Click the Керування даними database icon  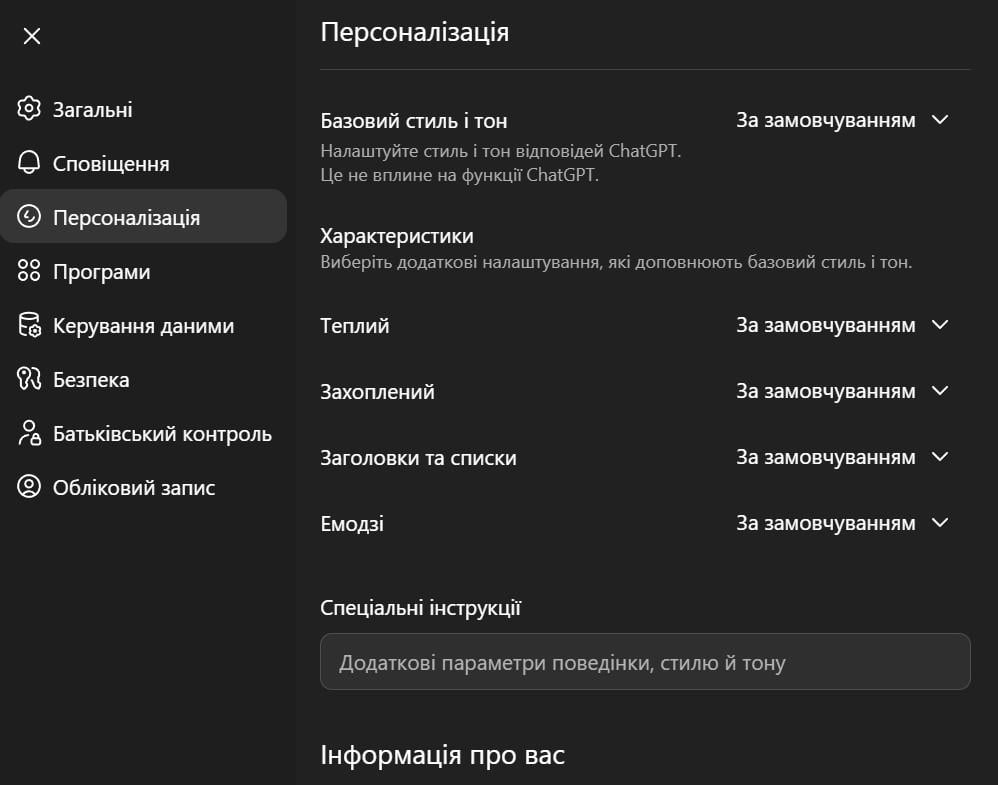28,324
